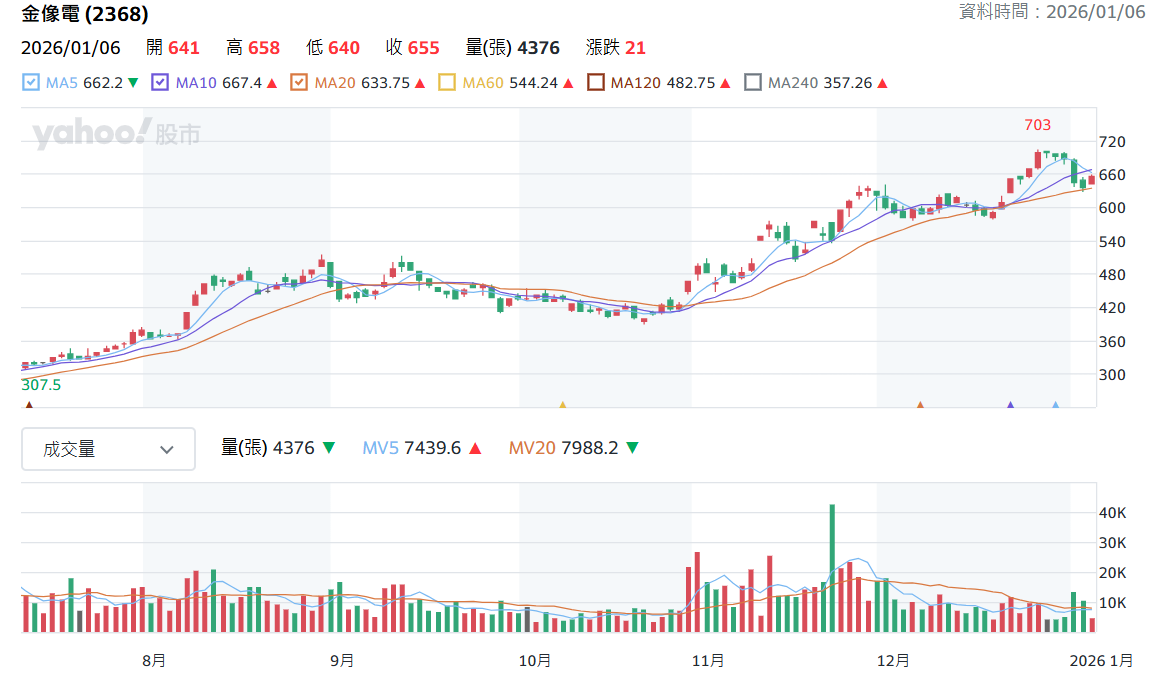This screenshot has width=1172, height=682.
Task: Click the 480 price axis label
Action: (x=1112, y=275)
